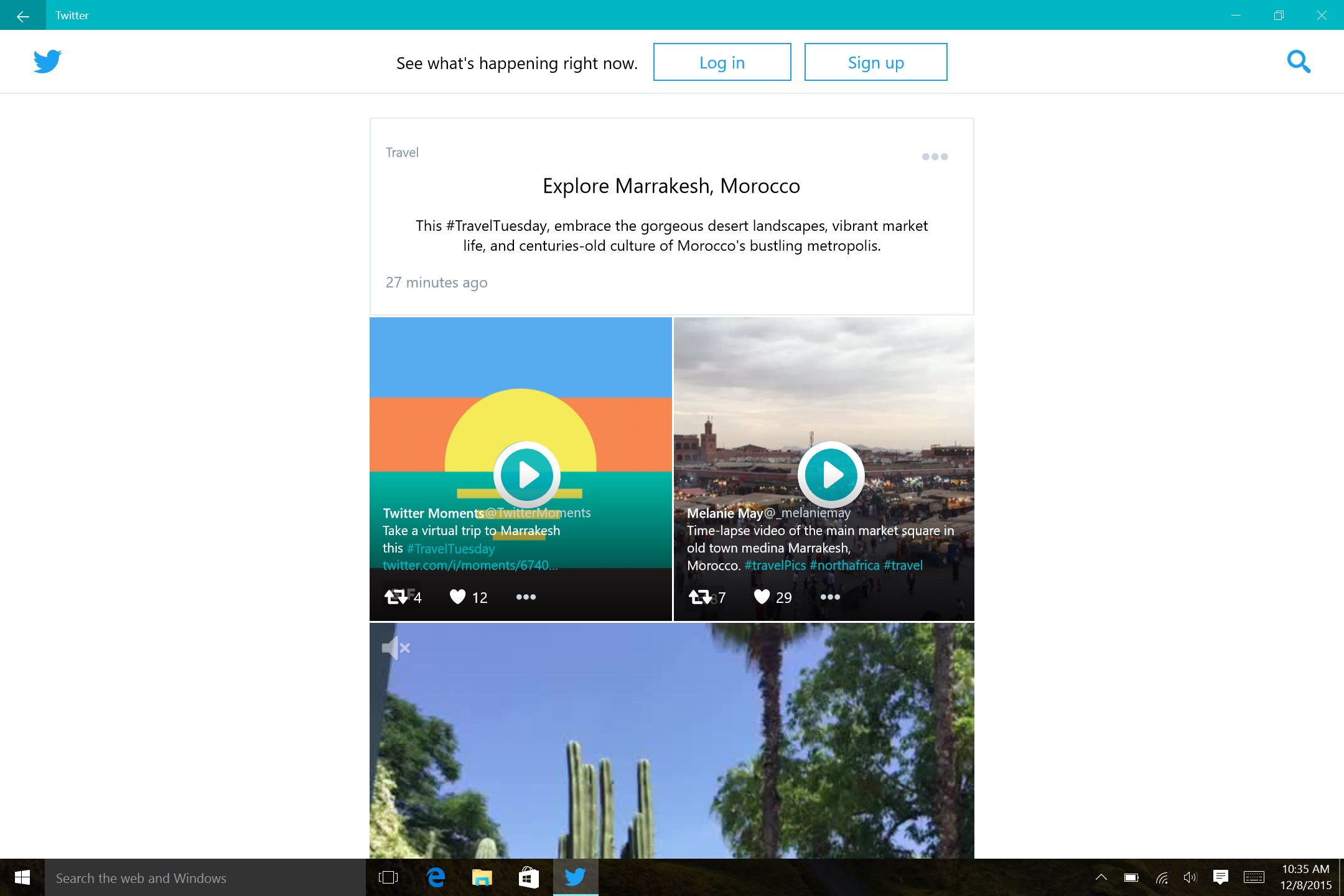Open more options on Twitter Moments tweet
Viewport: 1344px width, 896px height.
click(526, 597)
